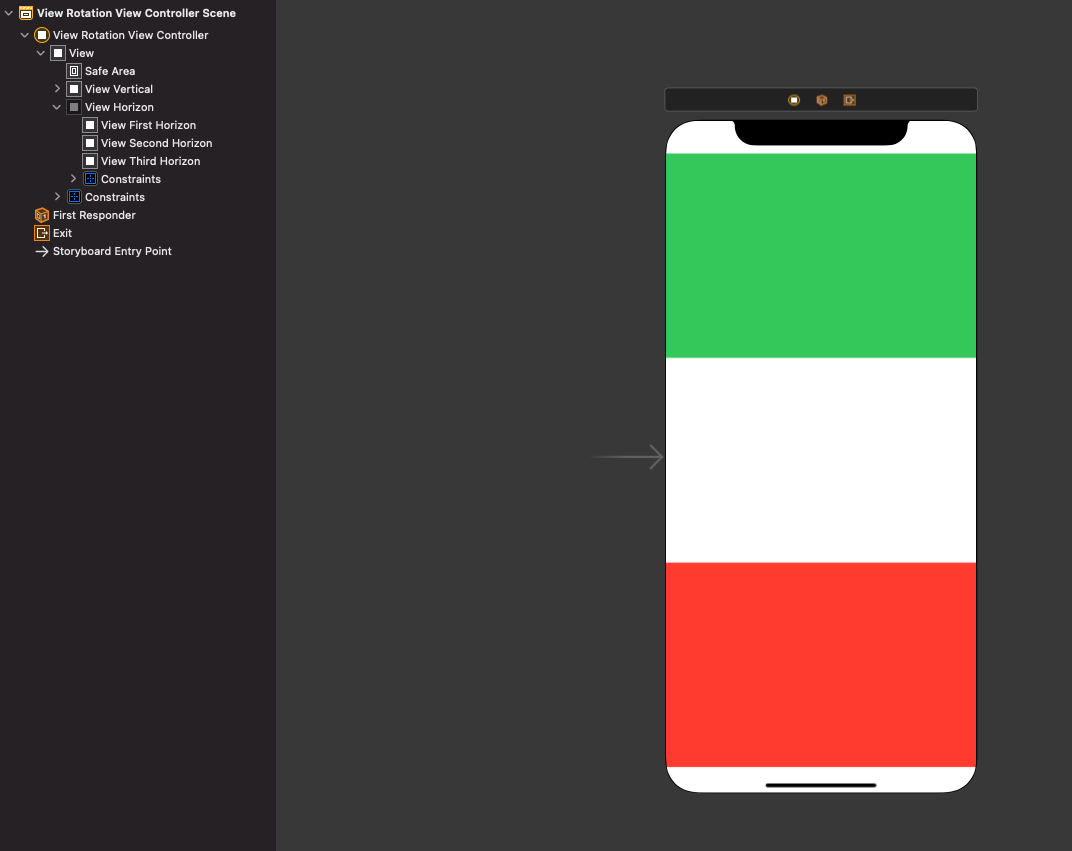This screenshot has height=851, width=1072.
Task: Select 'View Third Horizon' in outline
Action: (150, 161)
